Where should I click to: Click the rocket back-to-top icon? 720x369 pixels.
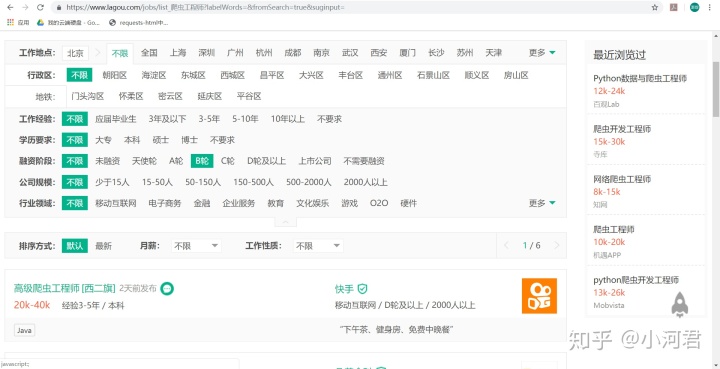click(680, 304)
